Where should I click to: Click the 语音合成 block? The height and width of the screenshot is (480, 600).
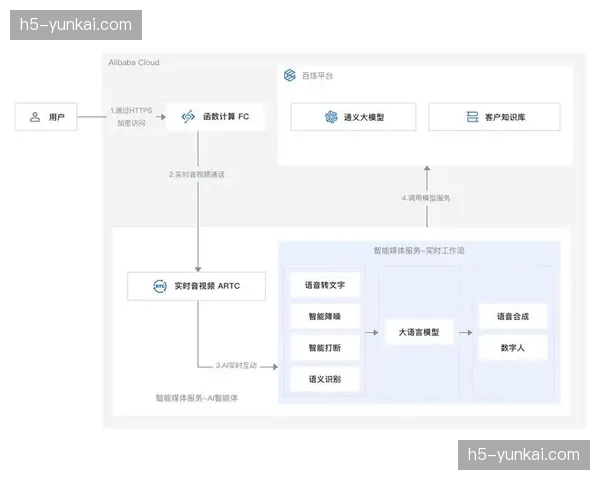click(513, 316)
